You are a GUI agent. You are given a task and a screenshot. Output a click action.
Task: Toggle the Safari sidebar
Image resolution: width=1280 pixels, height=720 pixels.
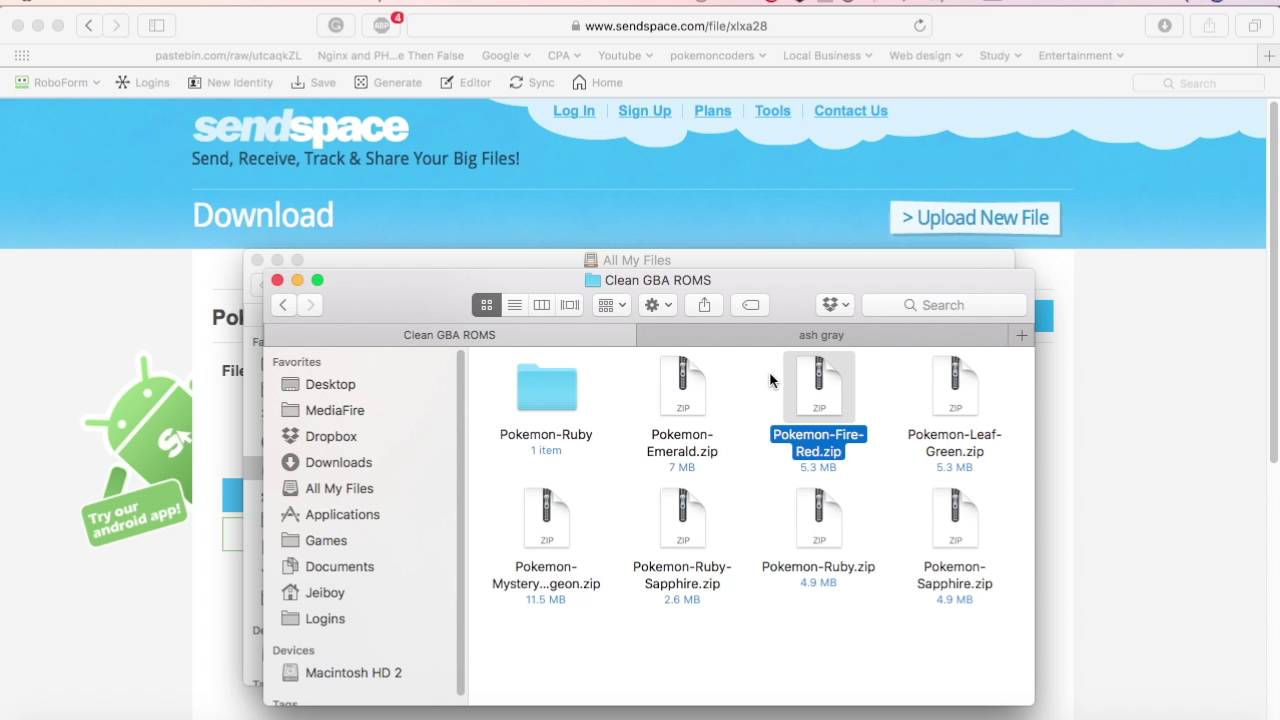pos(157,26)
